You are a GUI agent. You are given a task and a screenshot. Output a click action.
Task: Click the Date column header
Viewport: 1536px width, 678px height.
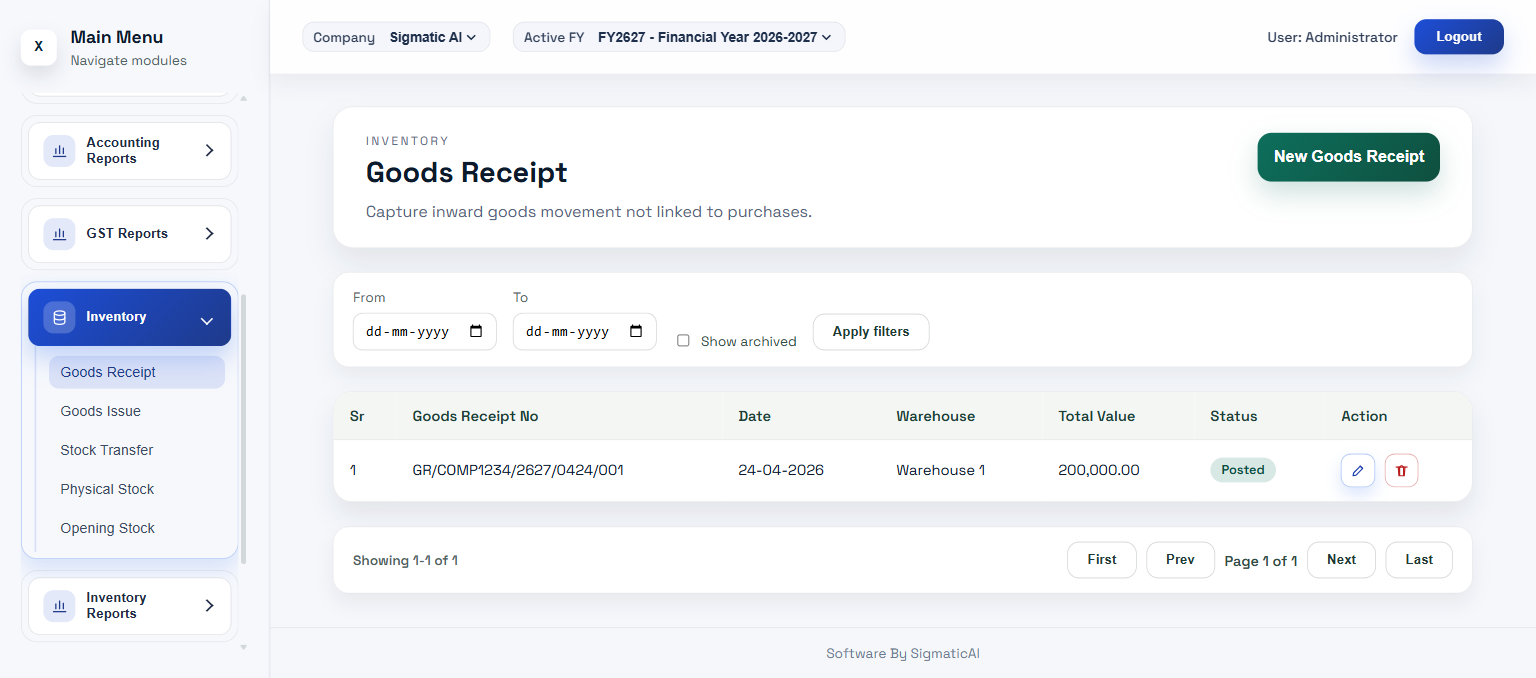(x=754, y=416)
